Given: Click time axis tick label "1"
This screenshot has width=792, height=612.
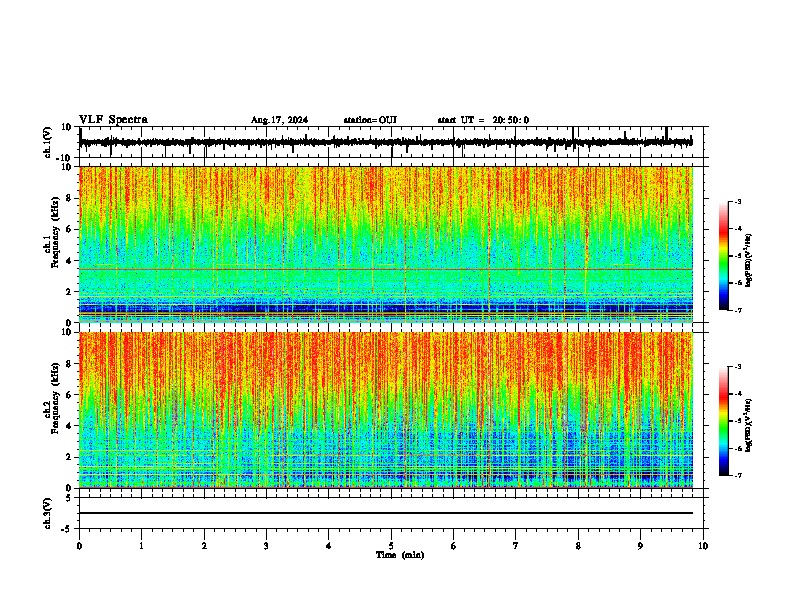Looking at the screenshot, I should pyautogui.click(x=141, y=546).
